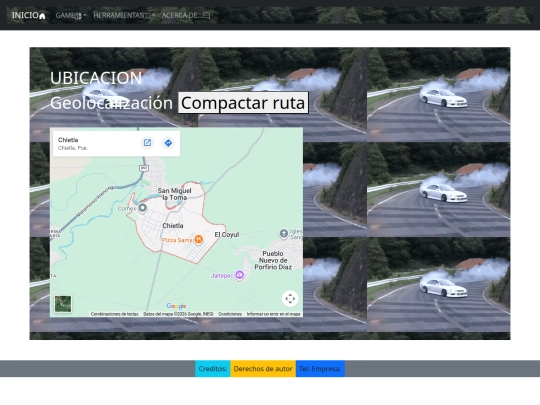The width and height of the screenshot is (540, 405).
Task: Click the Chietla place title in map card
Action: pos(68,140)
